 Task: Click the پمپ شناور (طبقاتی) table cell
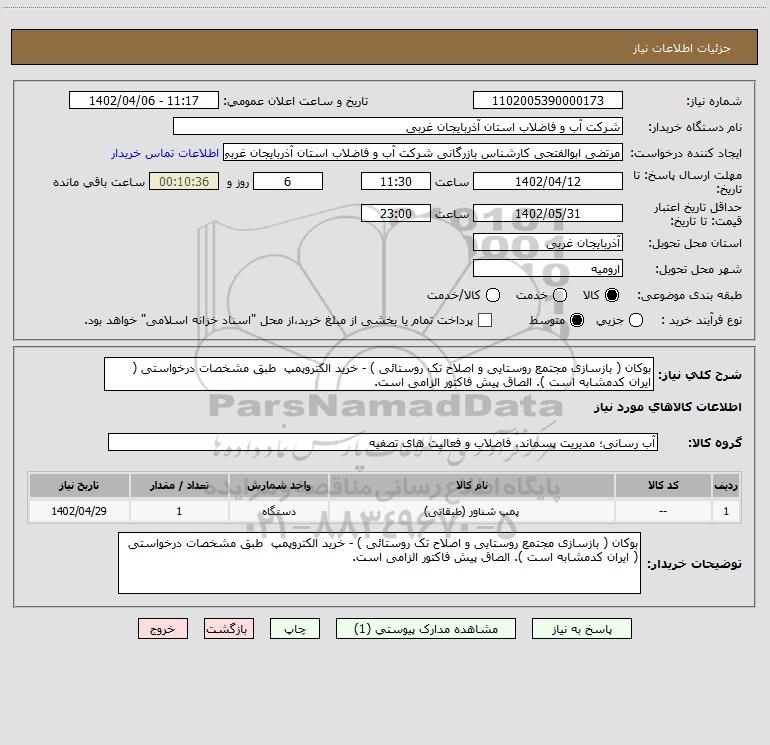(x=472, y=511)
